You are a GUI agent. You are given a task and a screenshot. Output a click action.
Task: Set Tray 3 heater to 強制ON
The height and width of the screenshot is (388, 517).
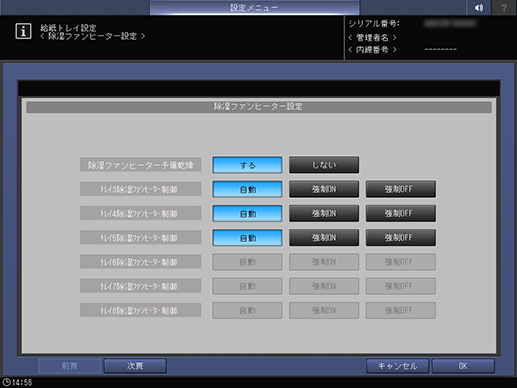pos(324,189)
